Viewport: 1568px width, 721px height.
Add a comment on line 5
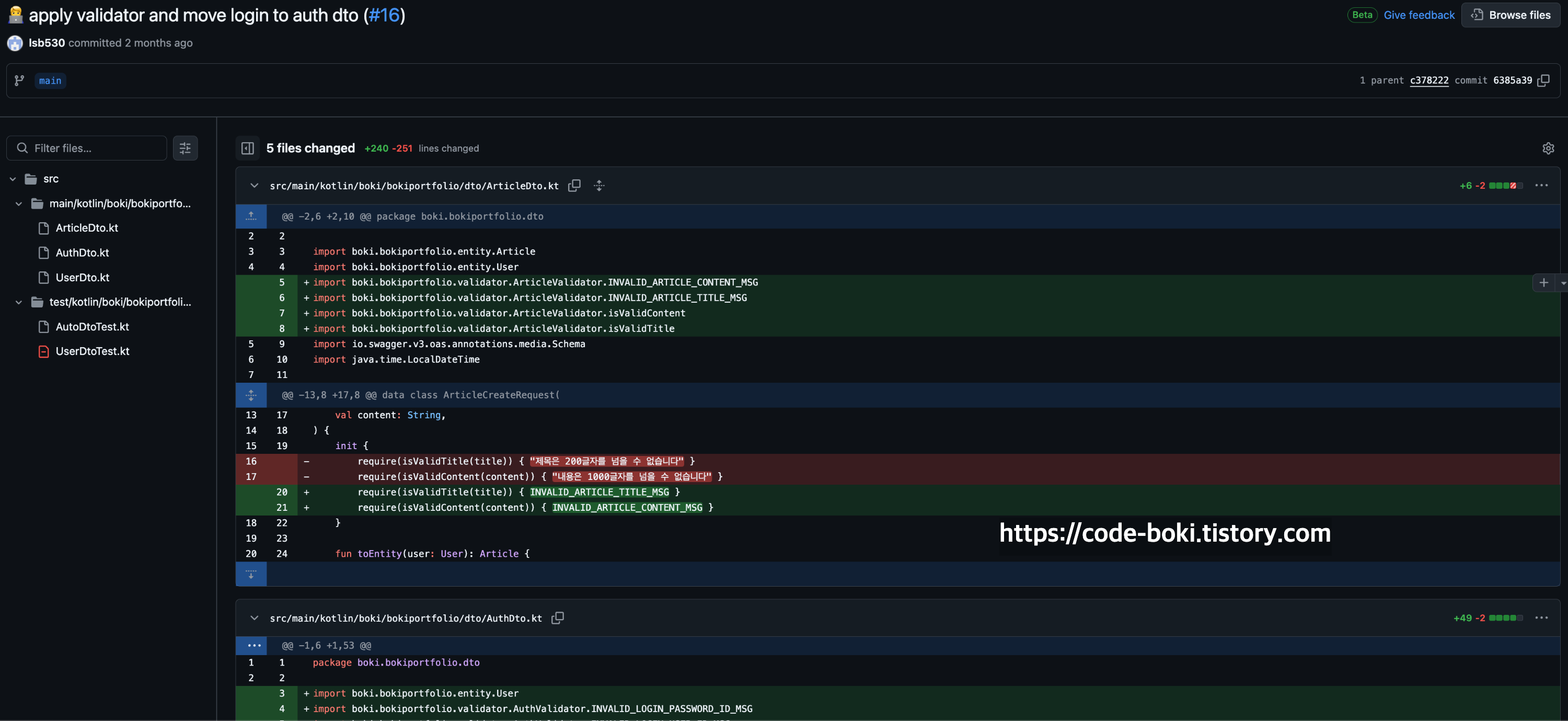point(1543,282)
